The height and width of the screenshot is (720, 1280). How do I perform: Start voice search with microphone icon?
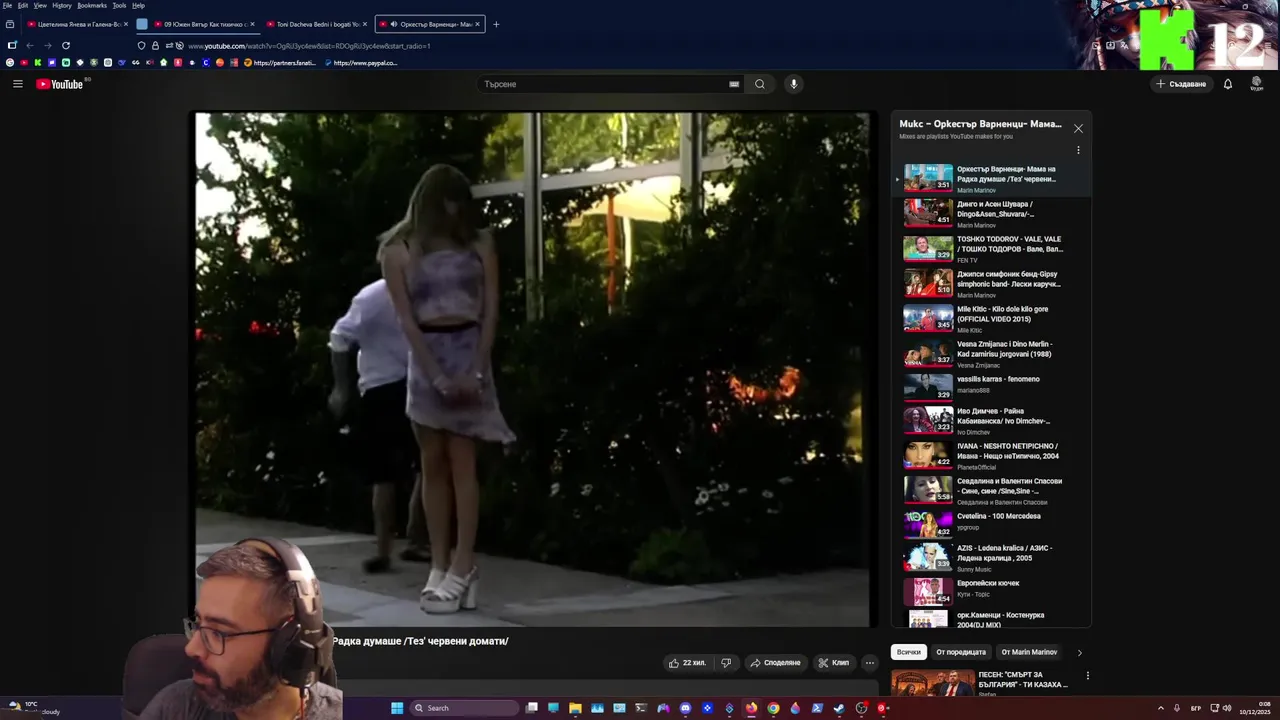tap(794, 84)
